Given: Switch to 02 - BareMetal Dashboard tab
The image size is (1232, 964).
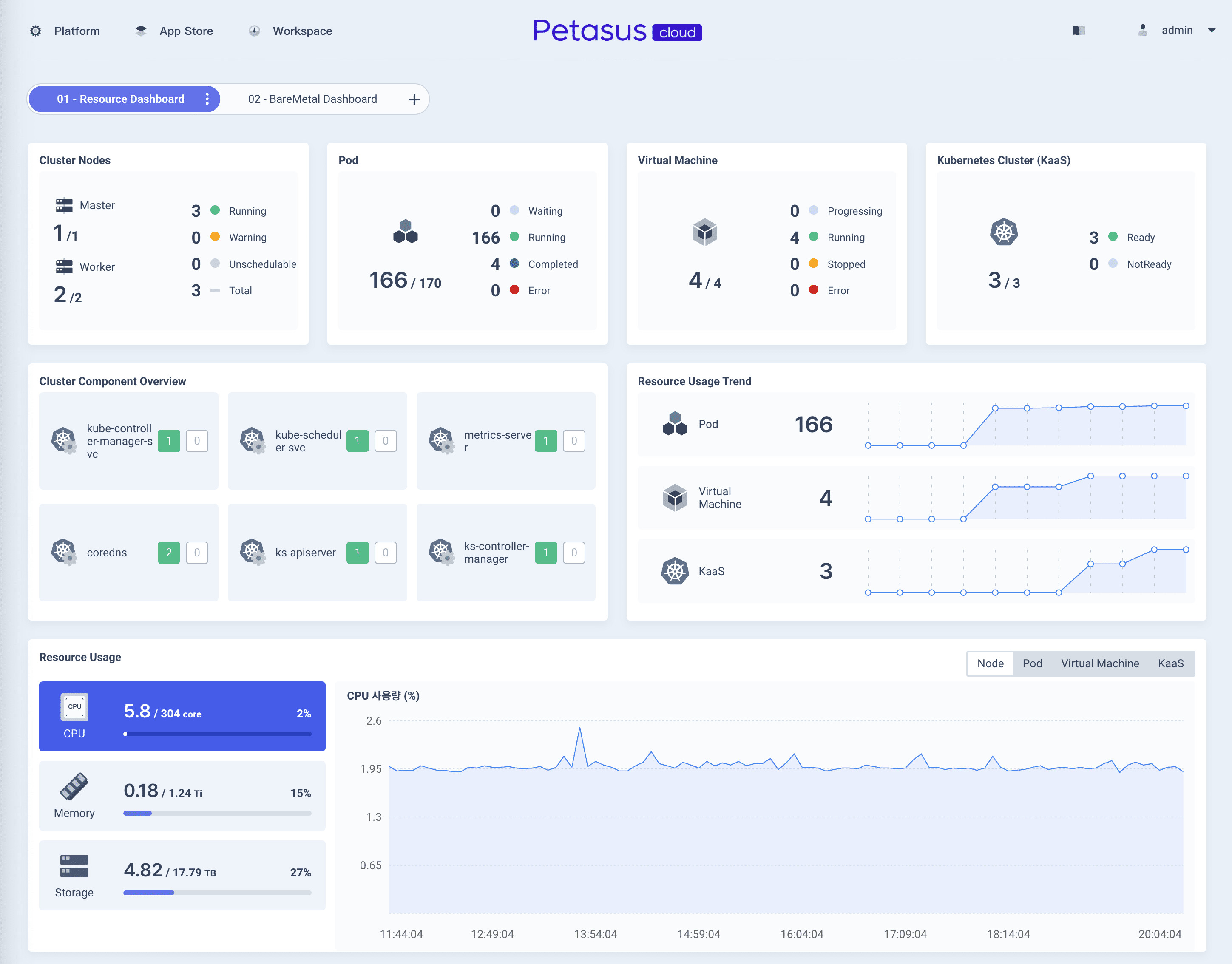Looking at the screenshot, I should pos(312,99).
